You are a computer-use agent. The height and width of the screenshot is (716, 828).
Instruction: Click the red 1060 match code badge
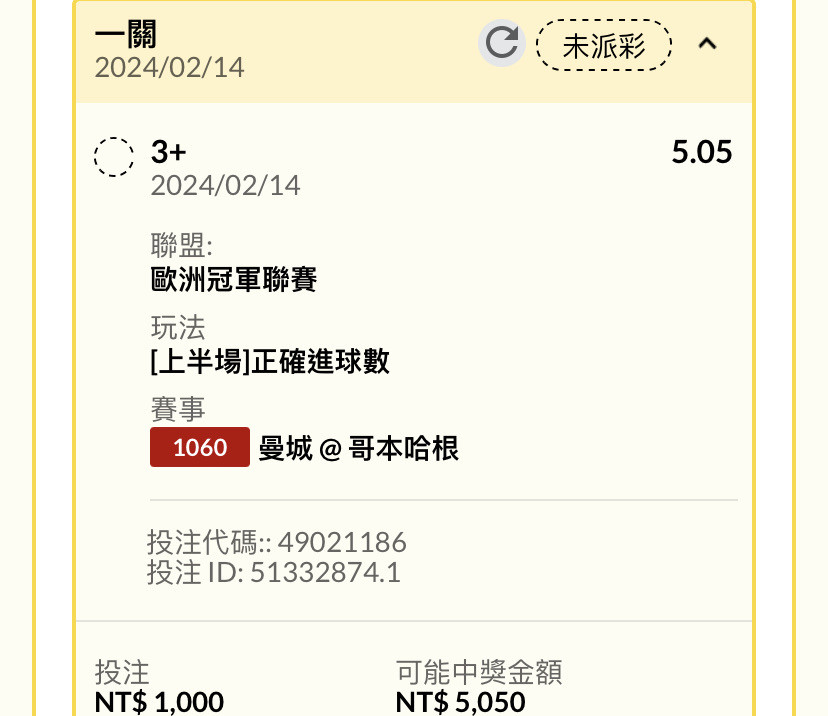click(x=200, y=447)
